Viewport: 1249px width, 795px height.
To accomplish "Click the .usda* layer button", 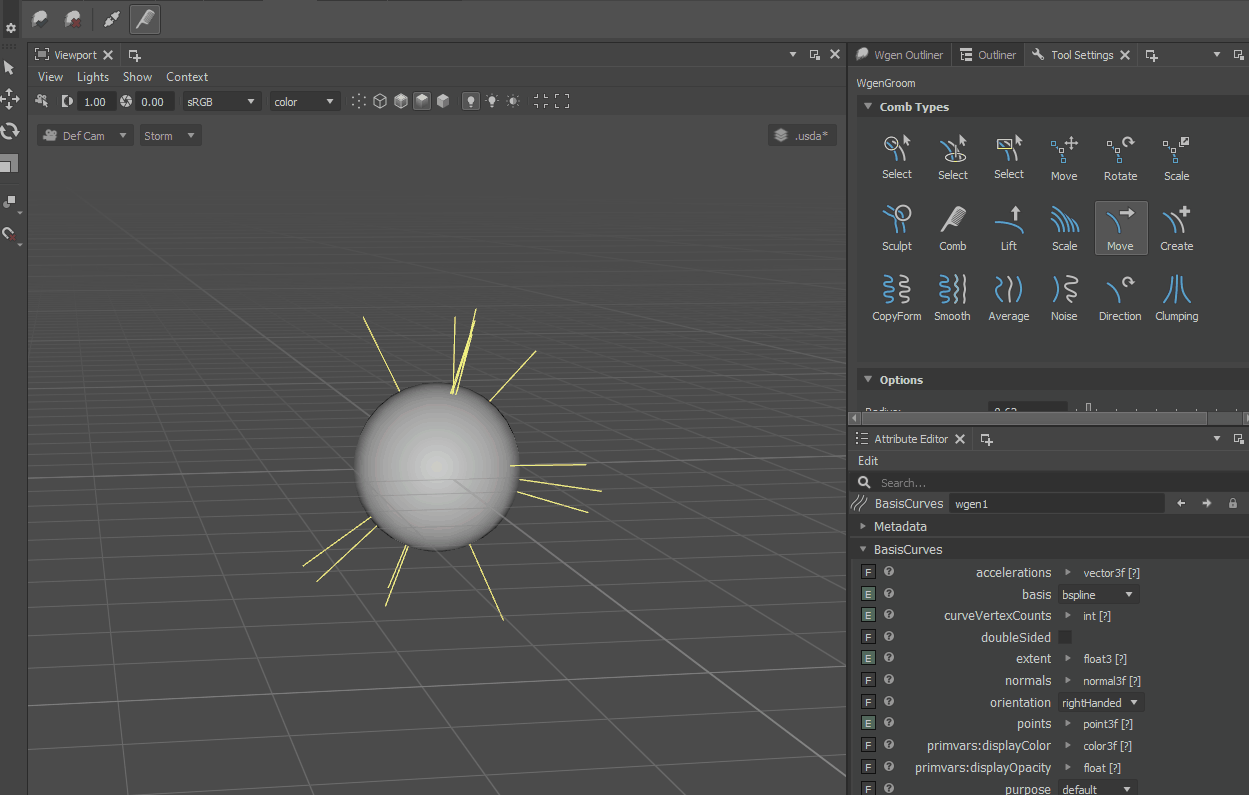I will 802,135.
